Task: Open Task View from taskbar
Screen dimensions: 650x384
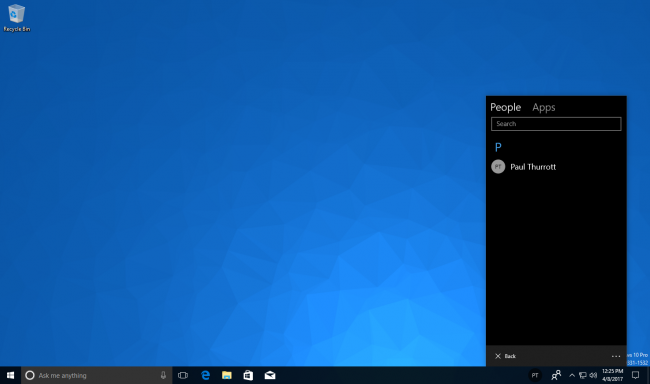Action: click(x=183, y=375)
